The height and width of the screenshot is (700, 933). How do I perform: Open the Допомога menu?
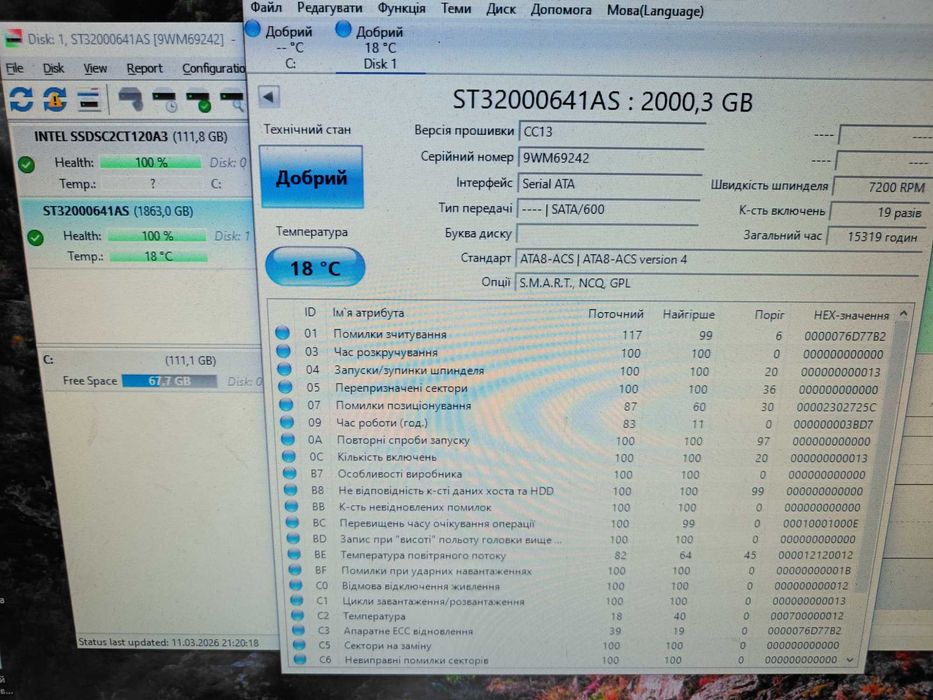point(561,11)
